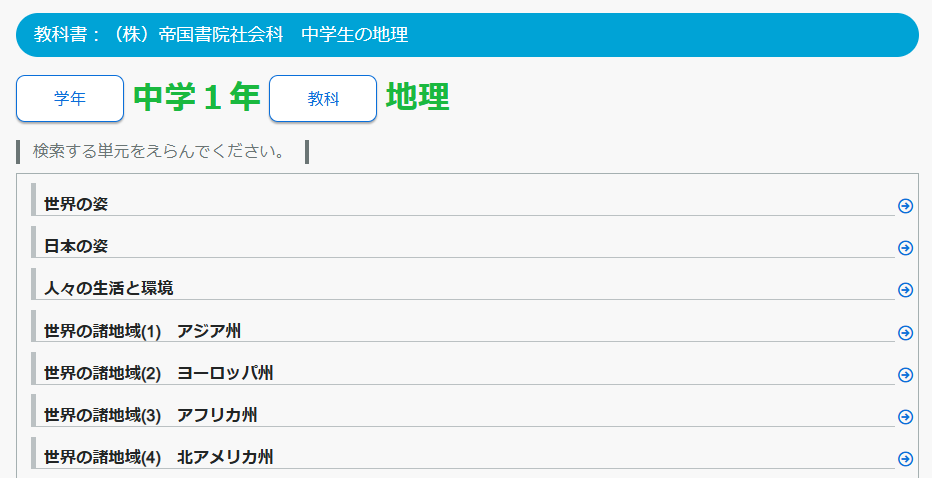Choose 世界の諸地域(3) アフリカ州 unit text
The image size is (932, 478).
[x=151, y=415]
